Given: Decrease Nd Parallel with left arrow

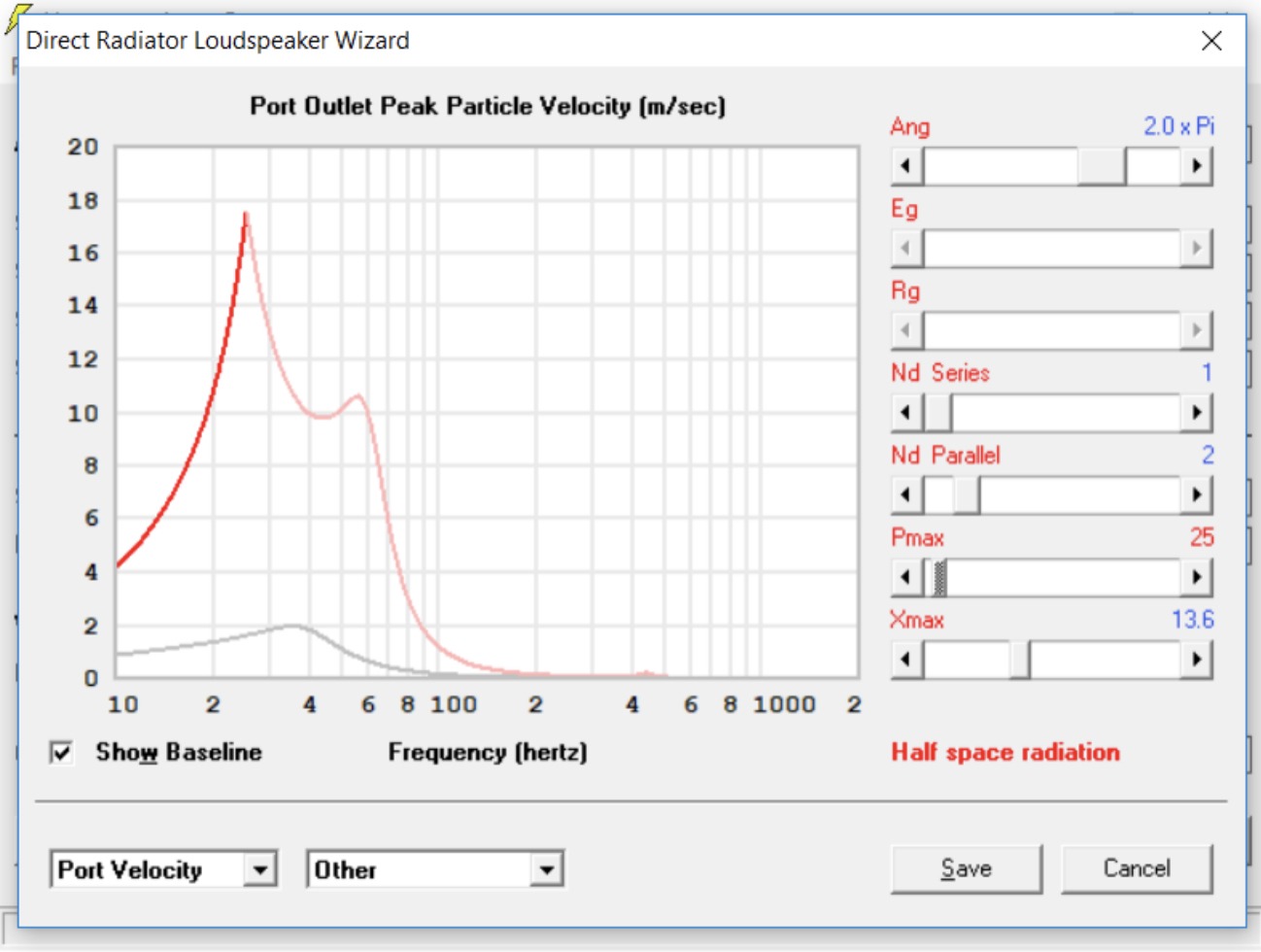Looking at the screenshot, I should [906, 495].
